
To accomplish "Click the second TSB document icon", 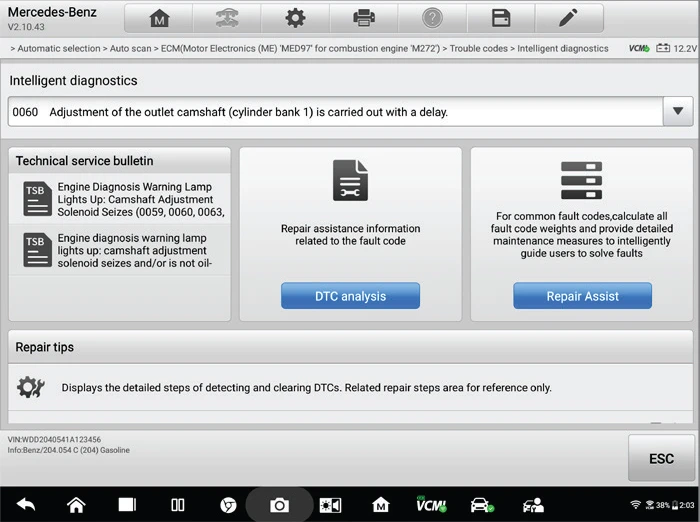I will coord(38,249).
